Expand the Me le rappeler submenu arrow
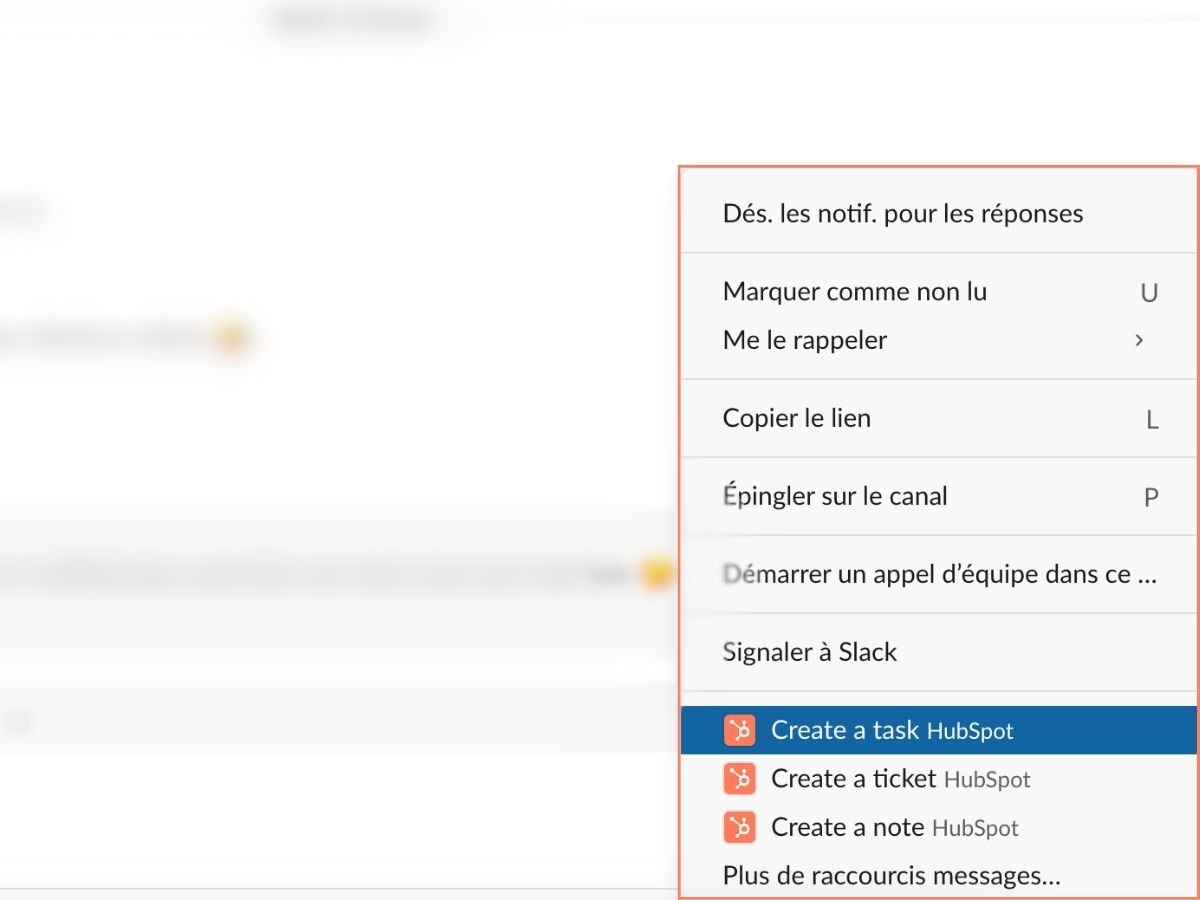Screen dimensions: 1200x900 (1139, 341)
